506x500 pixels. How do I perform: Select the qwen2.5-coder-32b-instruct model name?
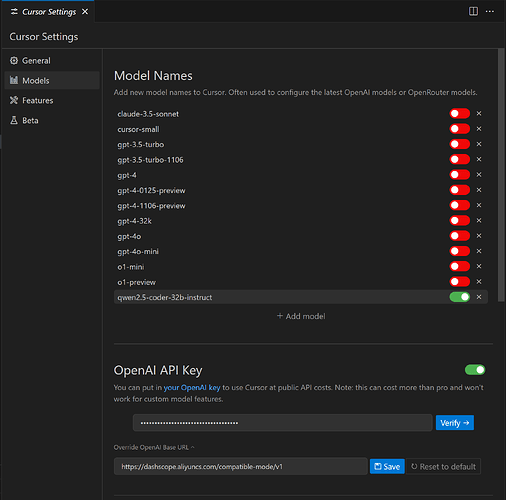pyautogui.click(x=165, y=297)
